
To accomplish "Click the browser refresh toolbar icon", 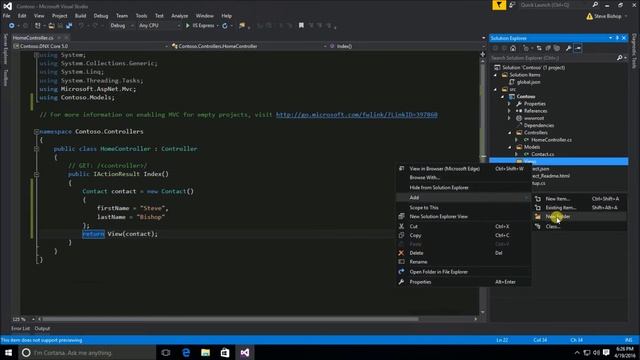I will 224,26.
